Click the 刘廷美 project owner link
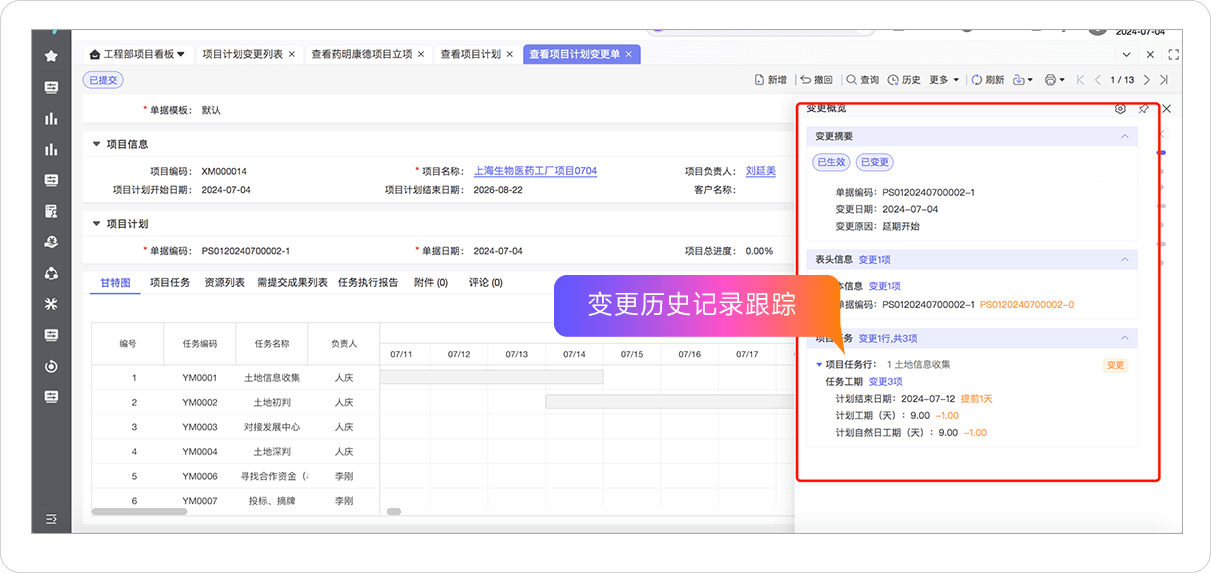This screenshot has width=1211, height=573. [760, 171]
